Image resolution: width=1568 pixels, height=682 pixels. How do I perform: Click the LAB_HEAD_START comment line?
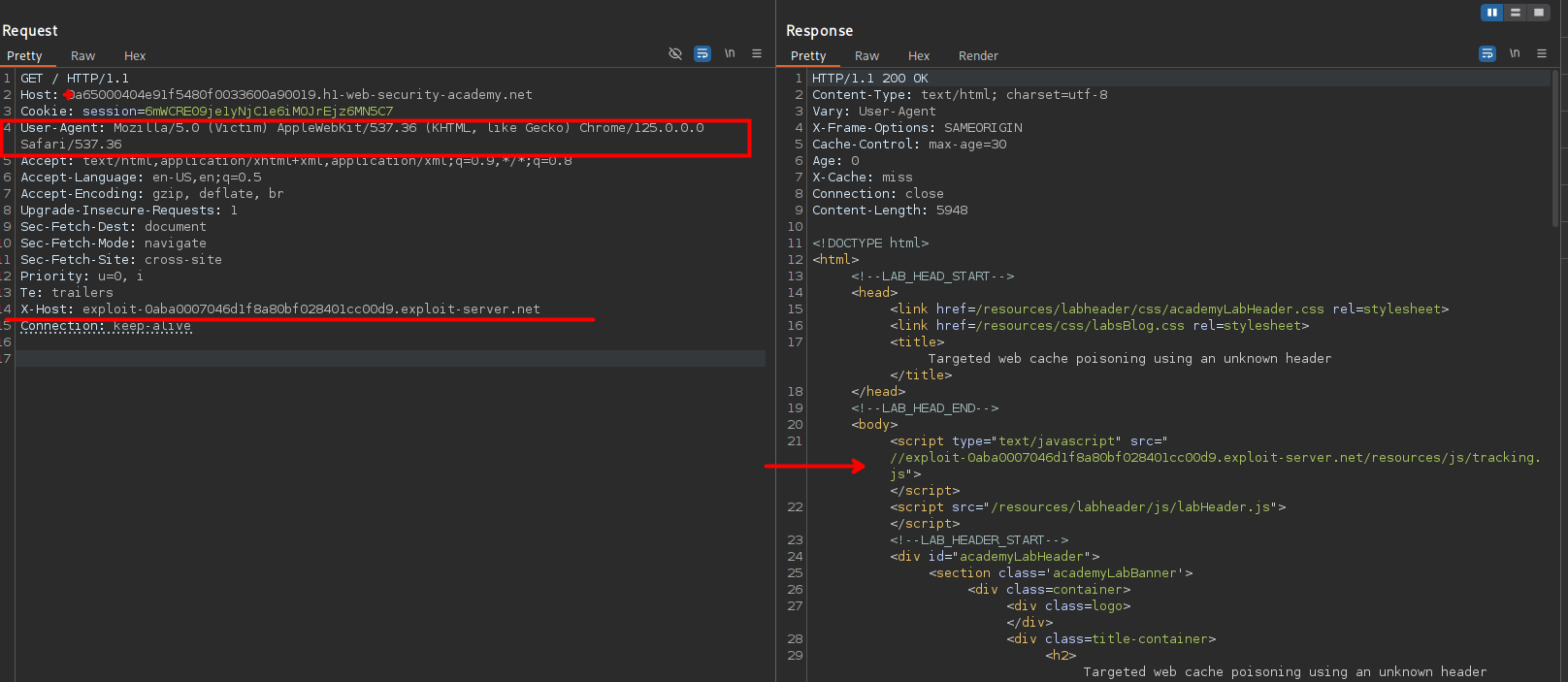point(932,276)
